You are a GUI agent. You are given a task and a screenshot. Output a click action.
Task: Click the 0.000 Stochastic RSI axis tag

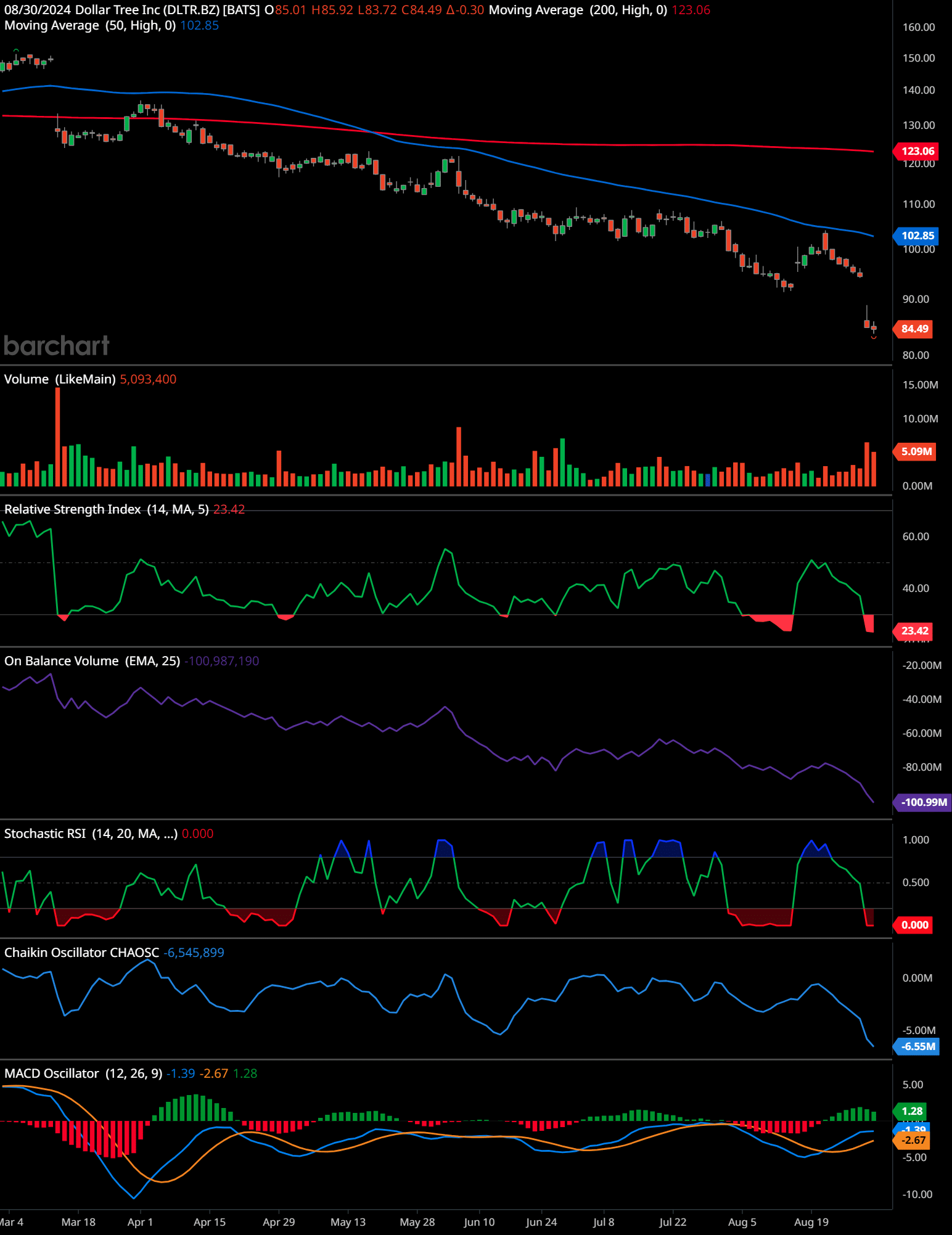(x=913, y=925)
